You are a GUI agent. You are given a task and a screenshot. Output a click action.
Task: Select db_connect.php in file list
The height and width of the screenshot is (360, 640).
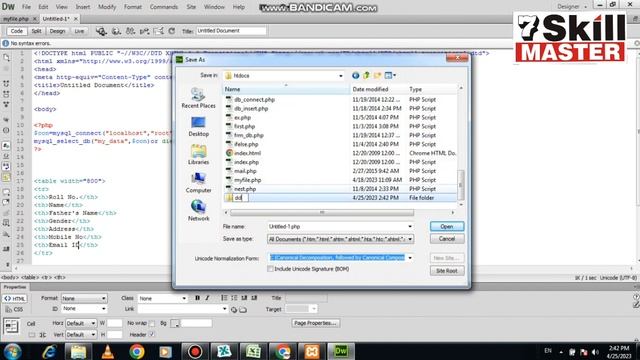pos(254,100)
